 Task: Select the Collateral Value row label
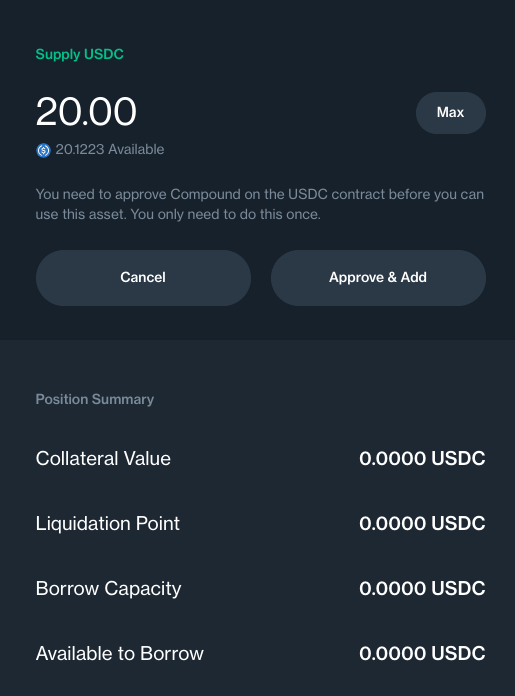click(103, 459)
